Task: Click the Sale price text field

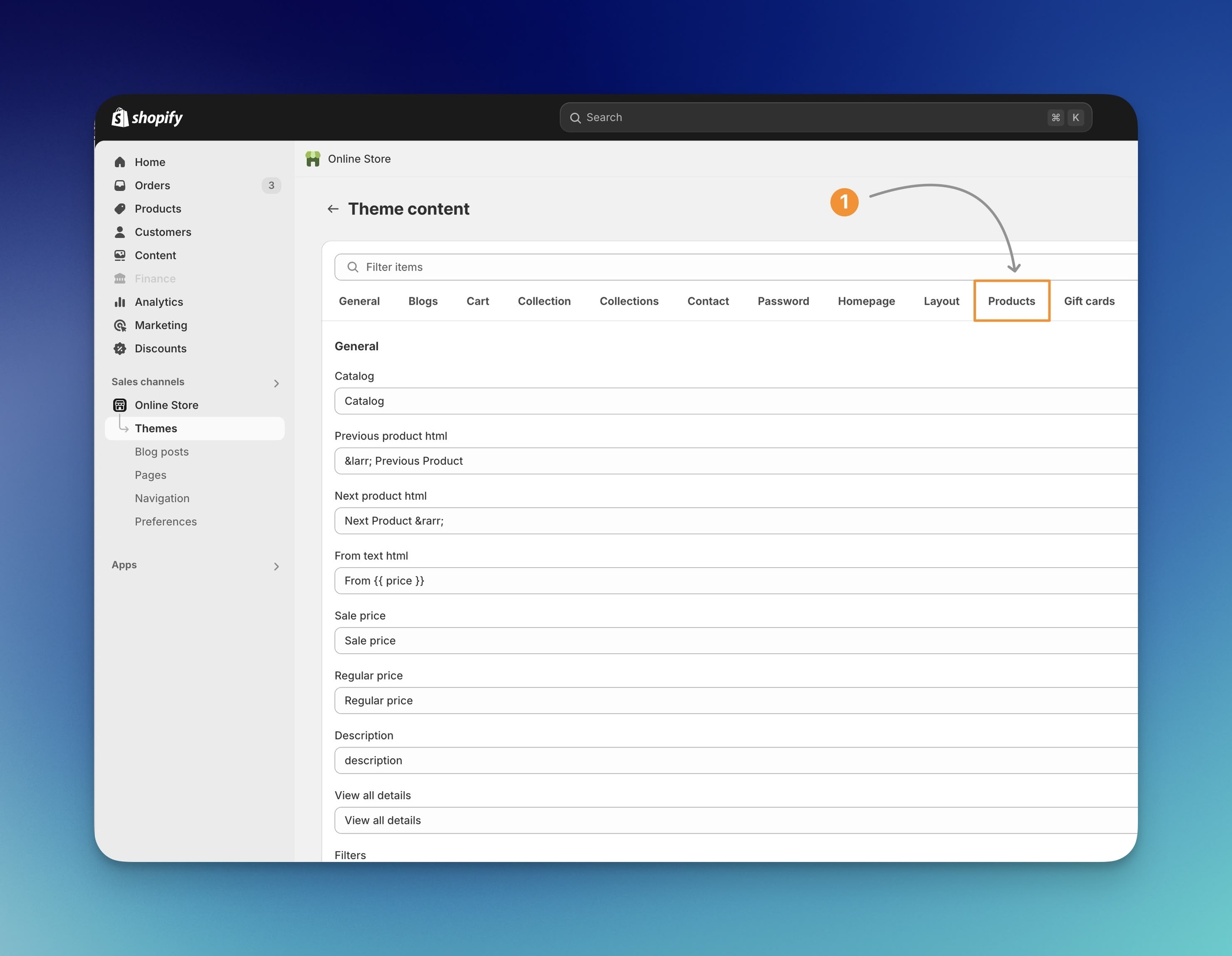Action: (x=733, y=641)
